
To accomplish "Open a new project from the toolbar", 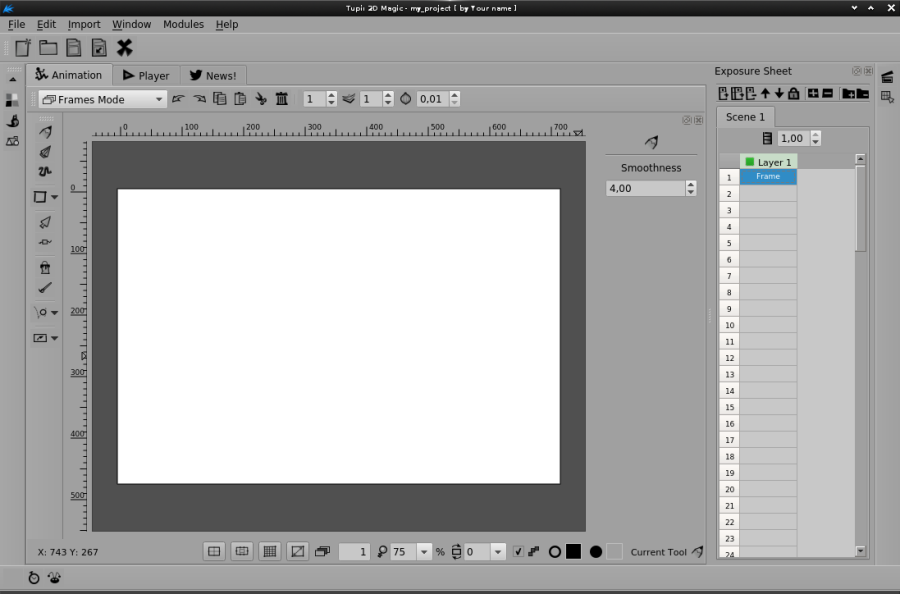I will point(22,47).
